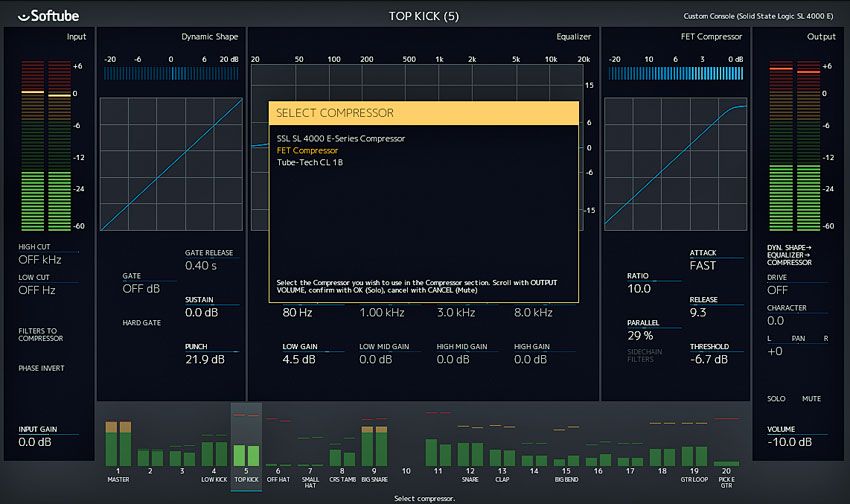Select OFF HAT channel 6
Viewport: 850px width, 504px height.
pos(278,450)
